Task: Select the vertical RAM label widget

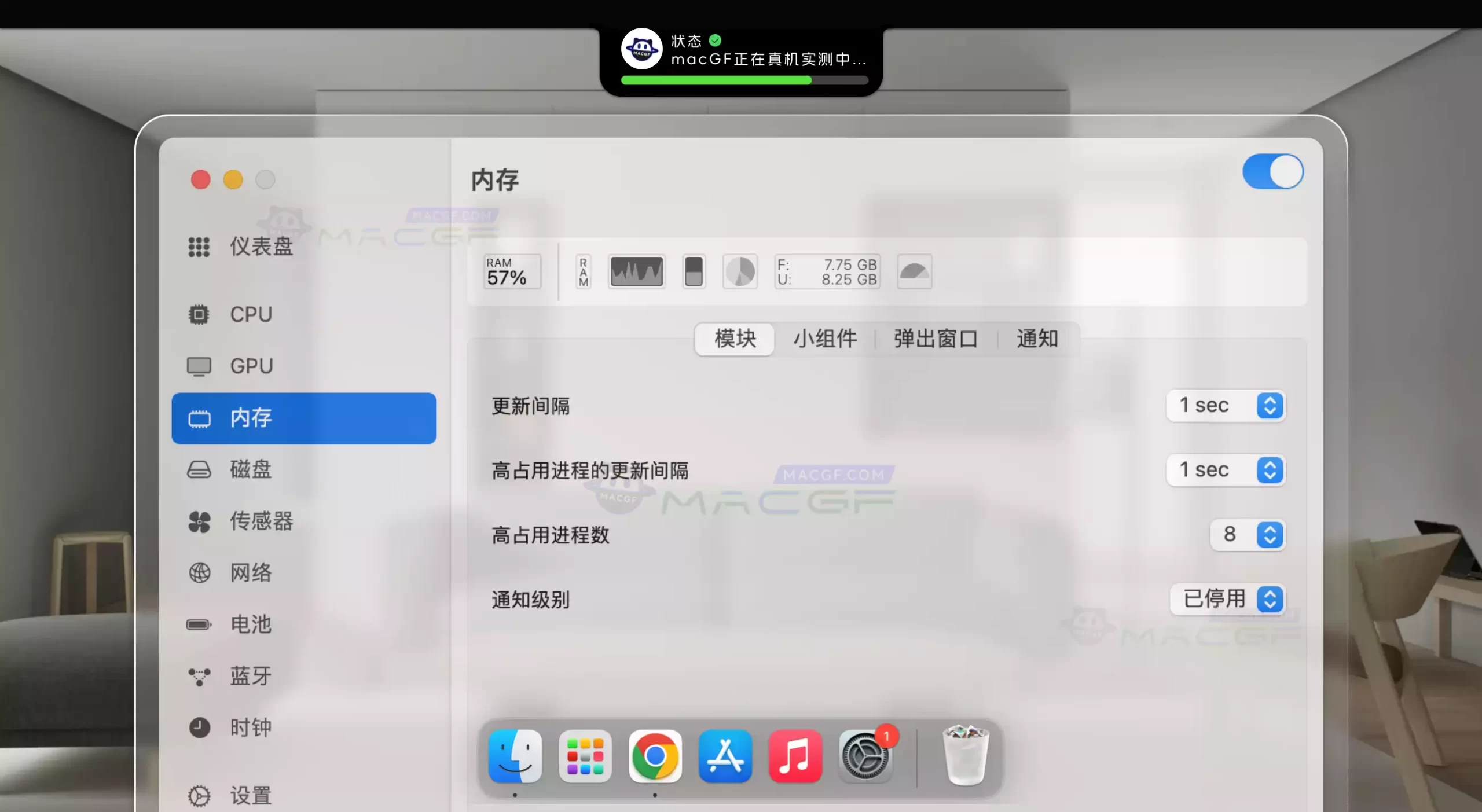Action: [x=583, y=271]
